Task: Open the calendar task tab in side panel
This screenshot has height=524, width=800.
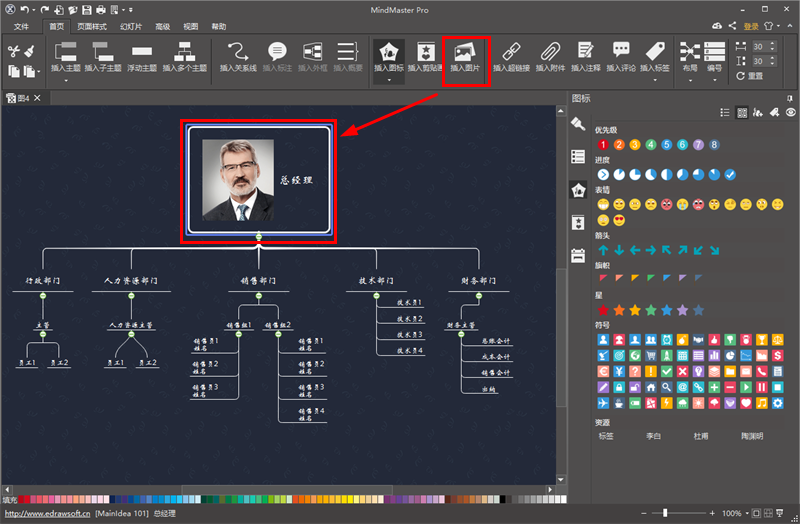Action: pos(578,255)
